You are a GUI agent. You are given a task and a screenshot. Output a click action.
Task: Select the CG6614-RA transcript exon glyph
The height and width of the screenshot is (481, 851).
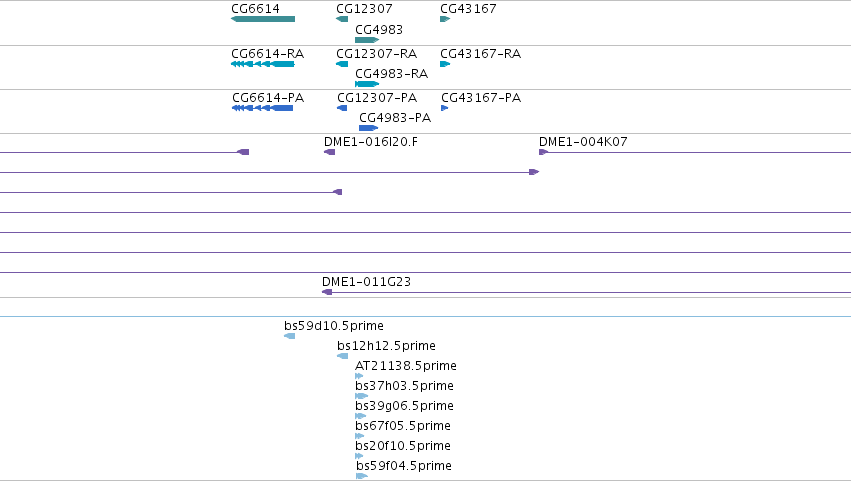coord(263,64)
